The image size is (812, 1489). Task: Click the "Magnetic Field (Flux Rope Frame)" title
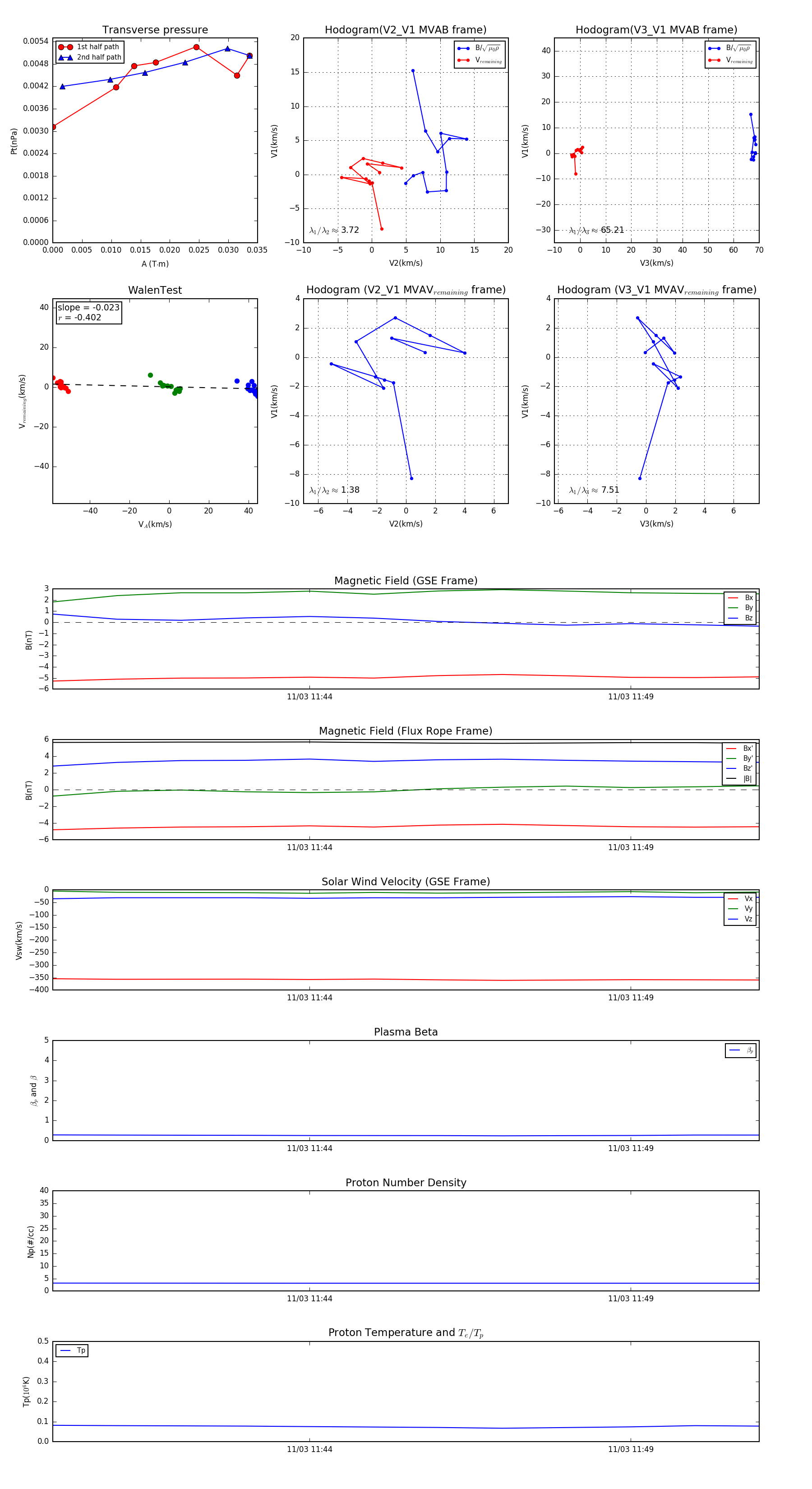tap(406, 731)
